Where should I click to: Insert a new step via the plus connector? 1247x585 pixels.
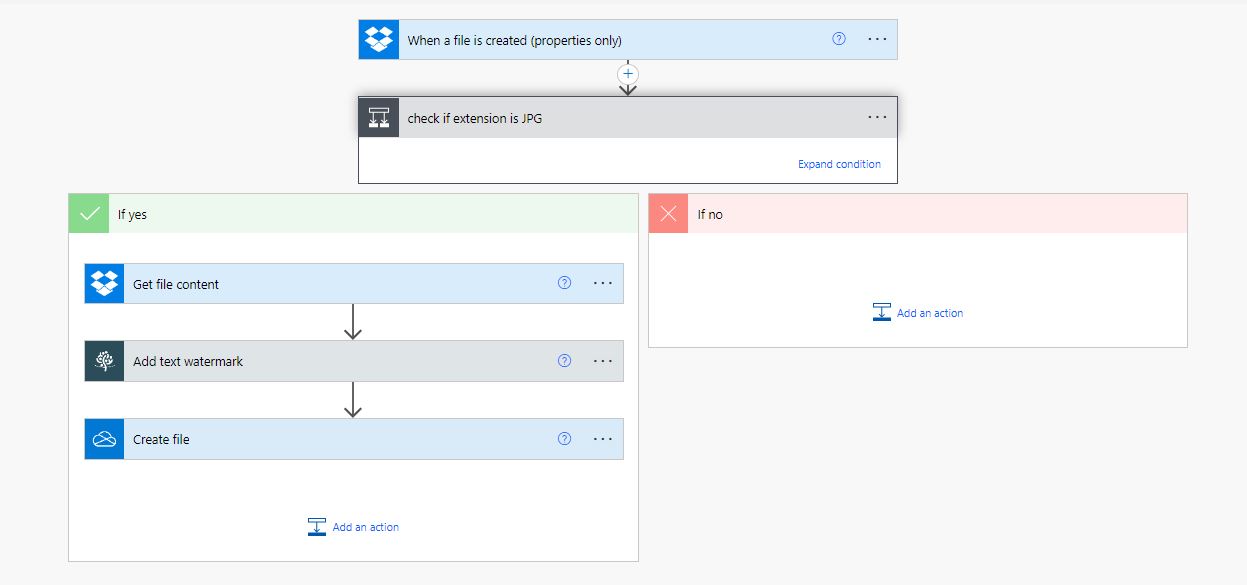tap(628, 74)
